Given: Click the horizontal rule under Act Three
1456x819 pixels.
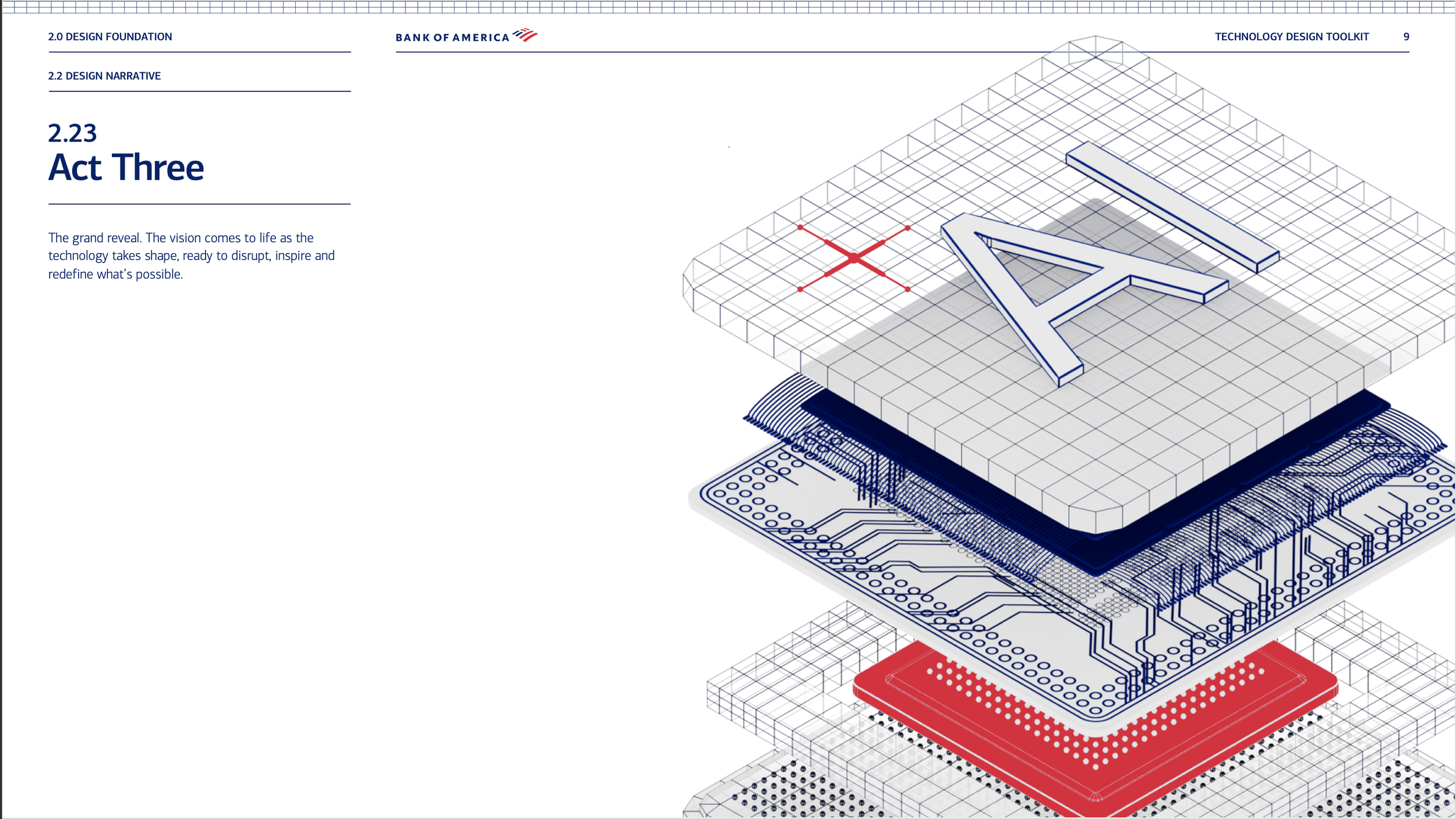Looking at the screenshot, I should click(x=199, y=204).
